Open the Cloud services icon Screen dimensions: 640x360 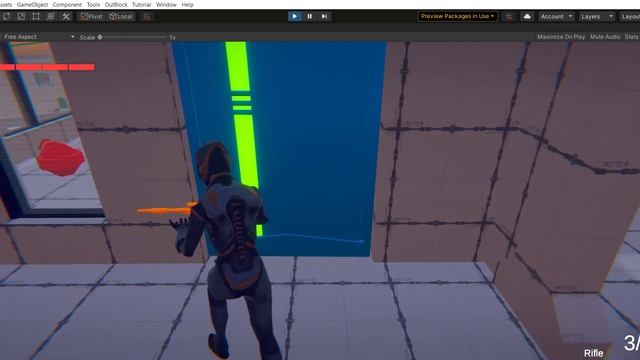pos(527,16)
